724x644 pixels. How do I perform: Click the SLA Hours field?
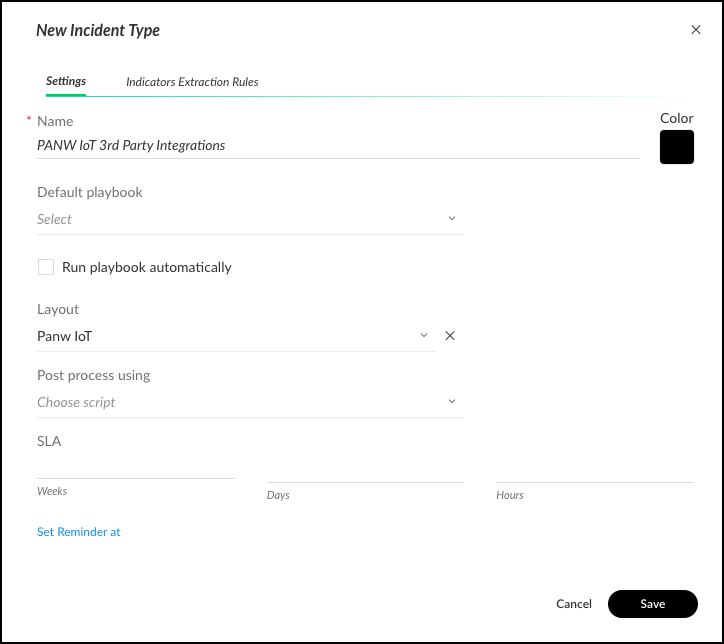point(594,470)
